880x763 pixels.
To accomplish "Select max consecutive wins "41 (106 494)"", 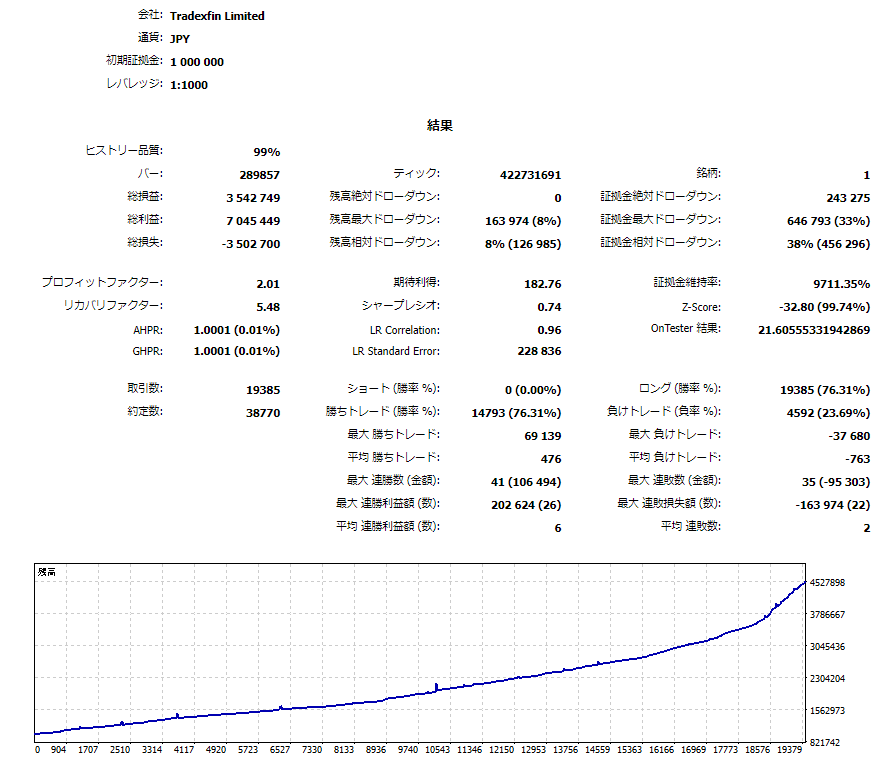I will click(526, 482).
